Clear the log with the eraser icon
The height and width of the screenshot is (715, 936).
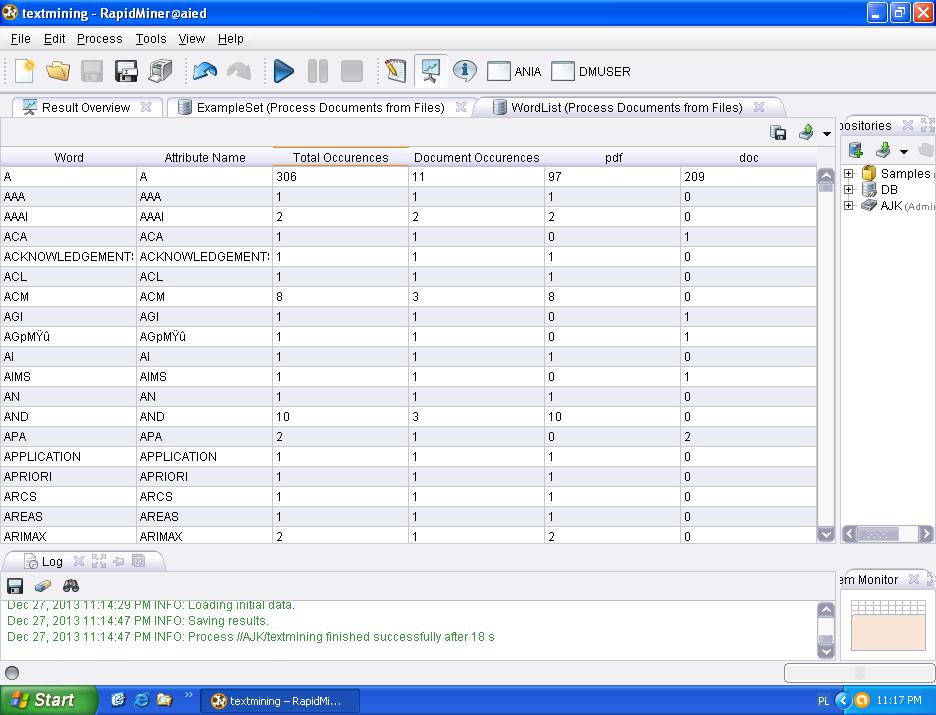pyautogui.click(x=43, y=585)
